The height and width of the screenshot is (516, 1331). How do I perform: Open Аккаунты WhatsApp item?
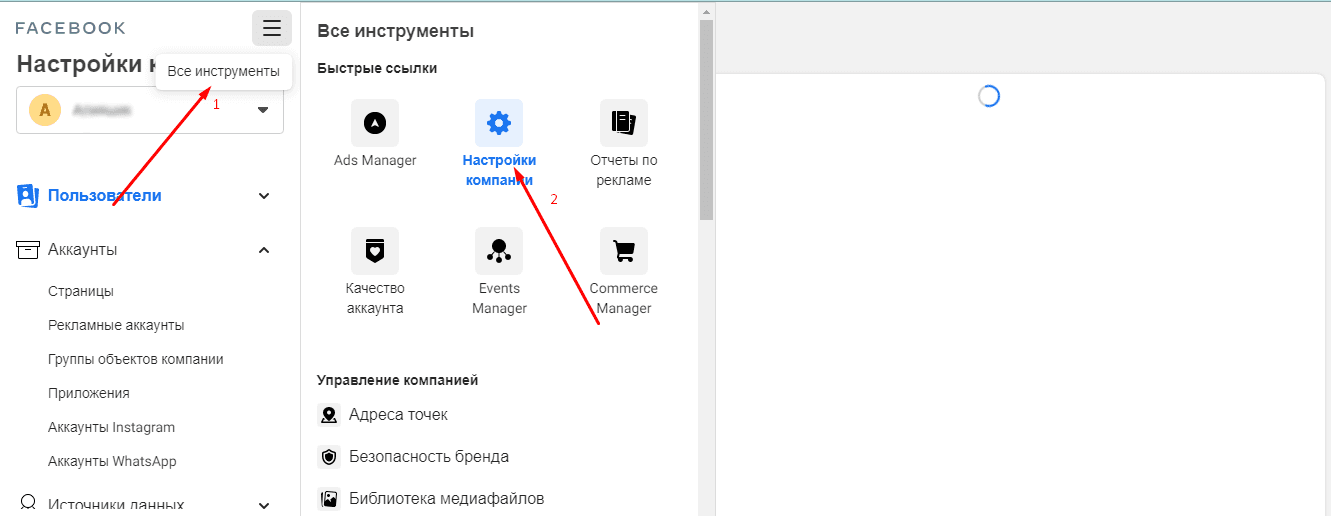[112, 461]
